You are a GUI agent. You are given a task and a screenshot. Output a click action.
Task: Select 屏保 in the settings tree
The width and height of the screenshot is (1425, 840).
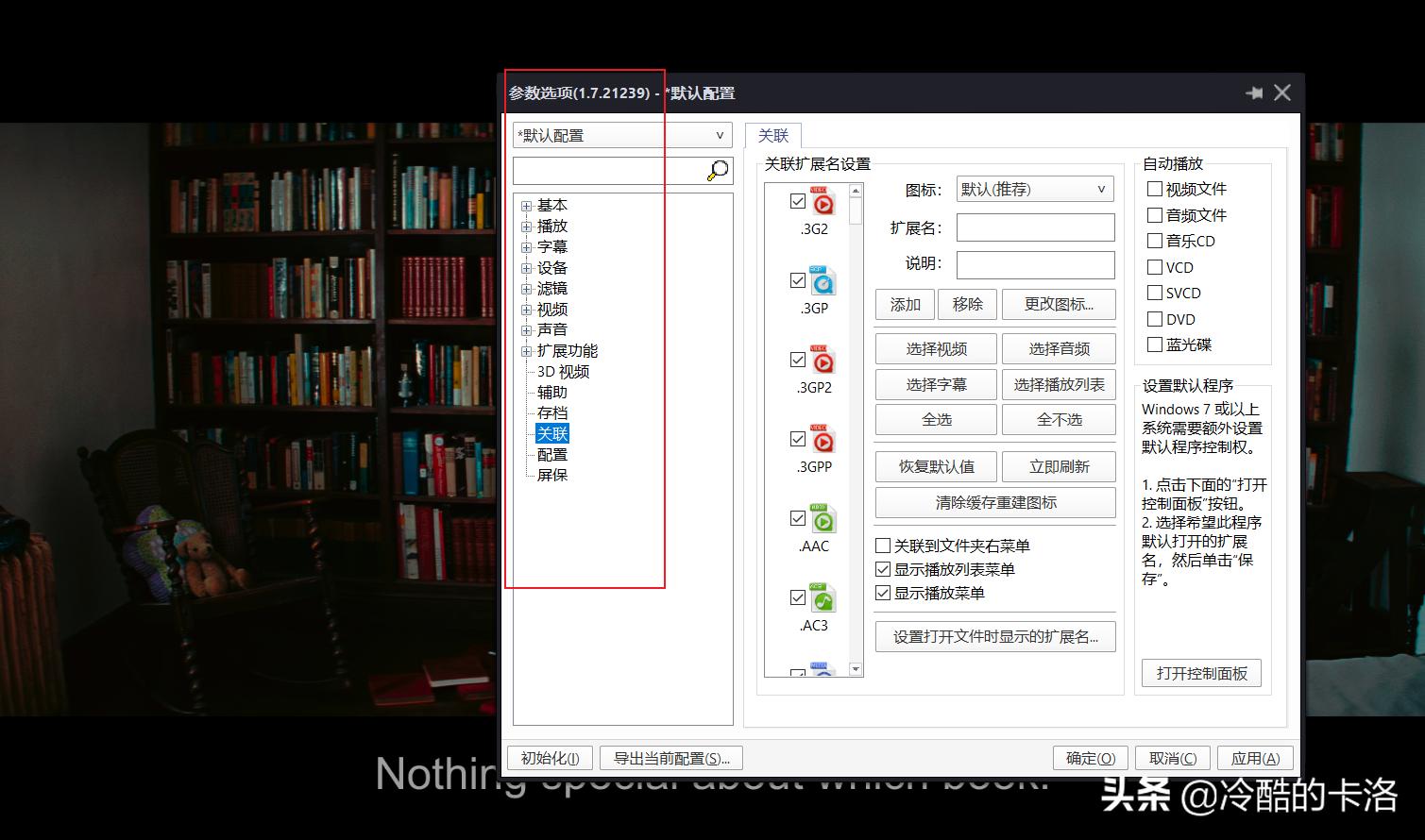(551, 475)
